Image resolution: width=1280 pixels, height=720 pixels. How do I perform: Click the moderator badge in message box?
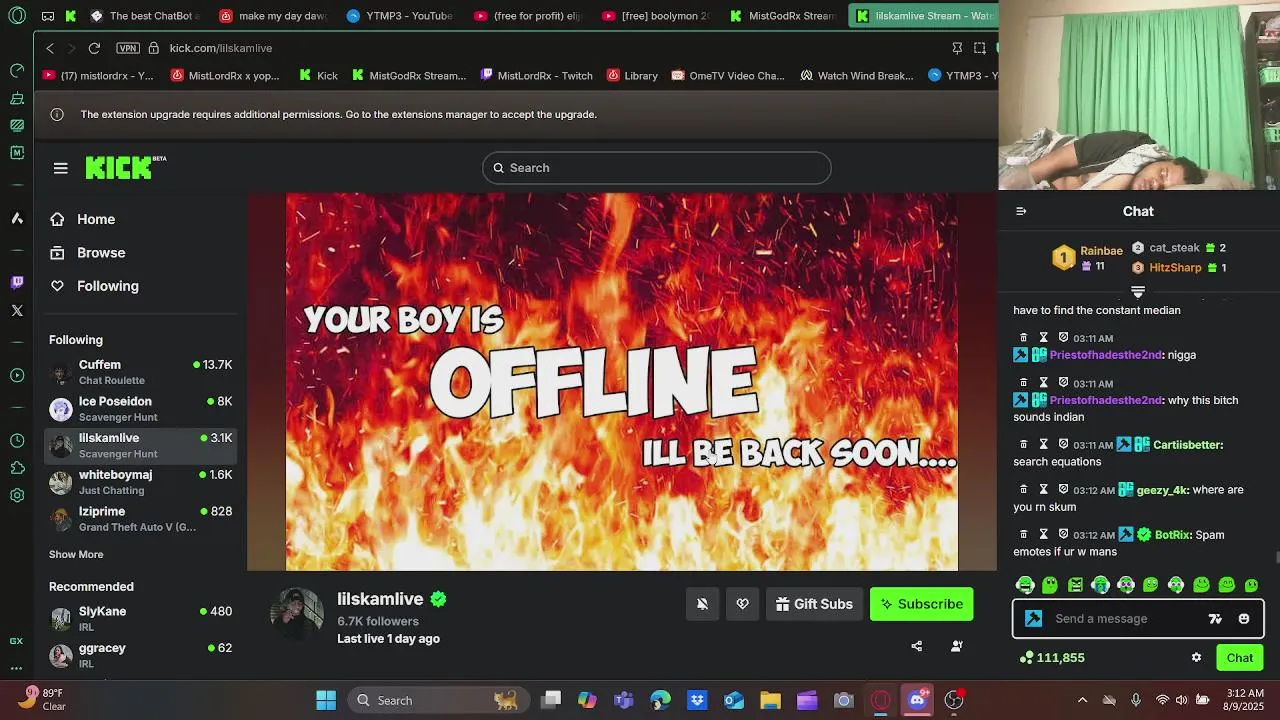1034,619
